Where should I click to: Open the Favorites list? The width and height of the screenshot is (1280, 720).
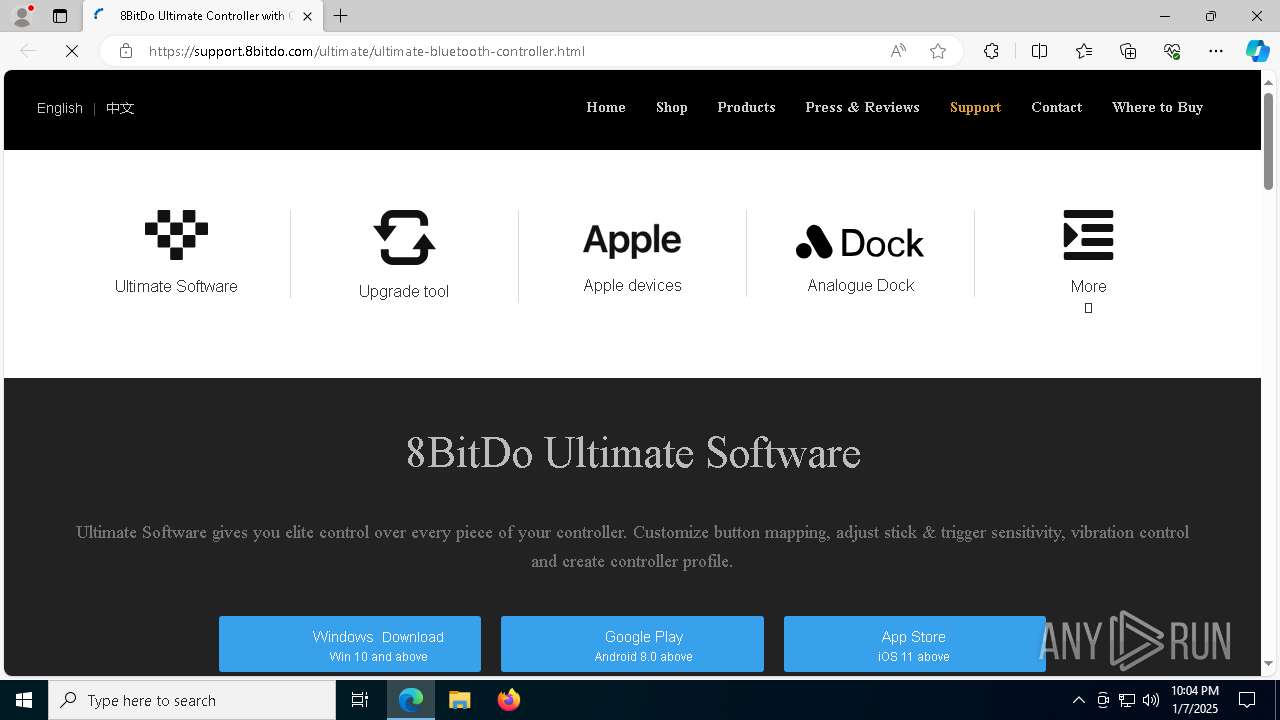click(1084, 51)
